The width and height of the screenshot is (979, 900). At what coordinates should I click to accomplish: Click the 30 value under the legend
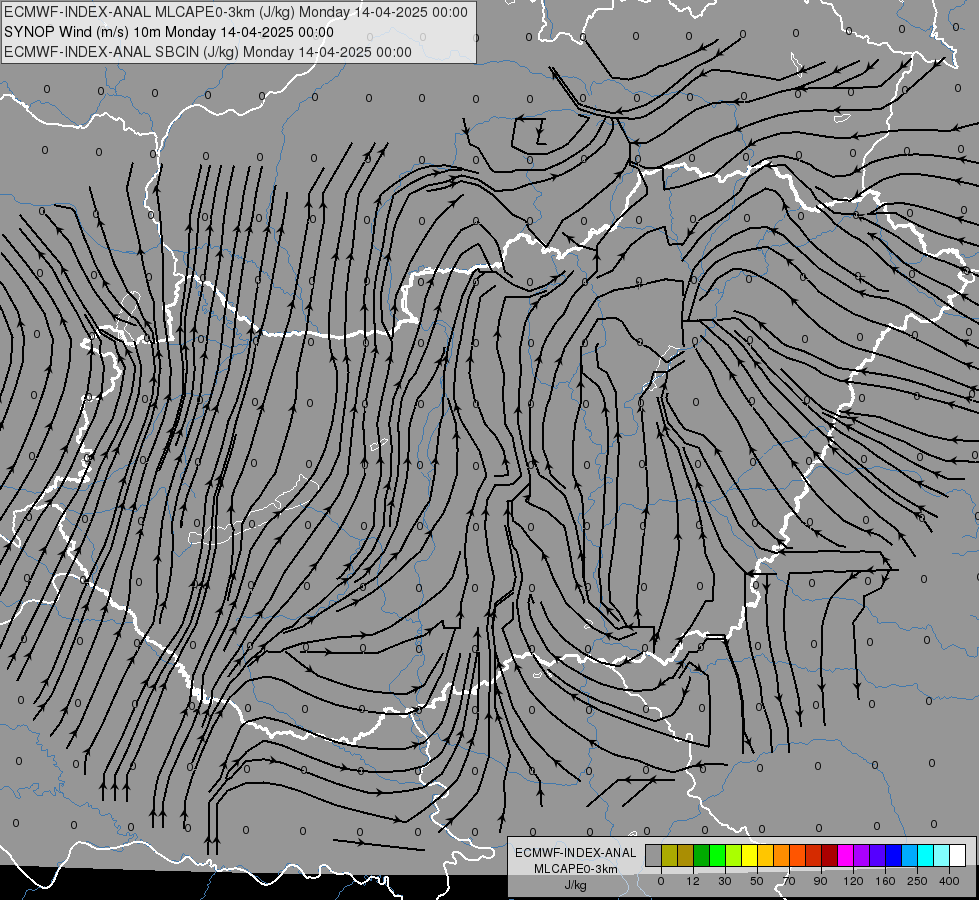pyautogui.click(x=725, y=882)
